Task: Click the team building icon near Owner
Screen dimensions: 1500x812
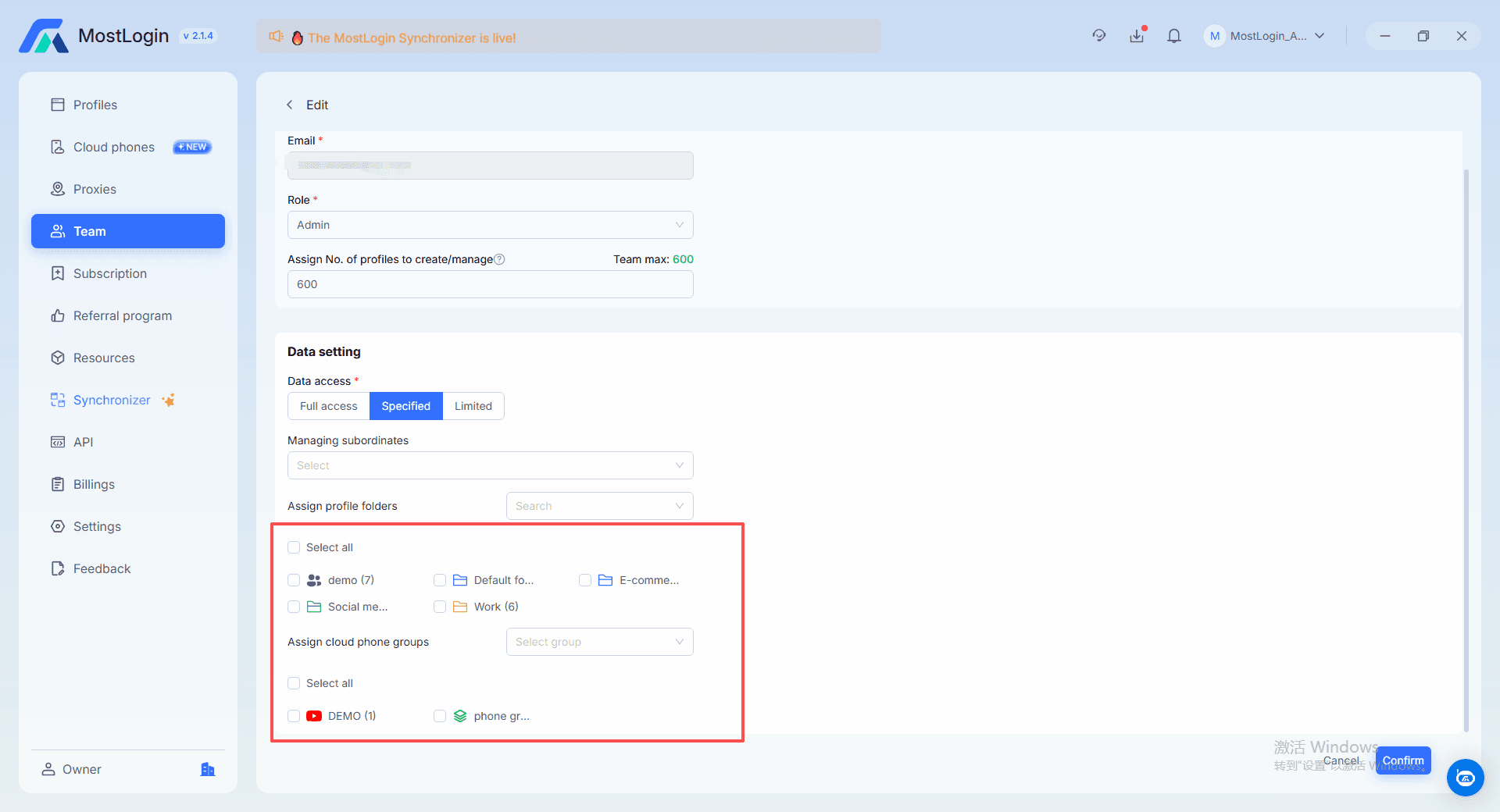Action: (207, 769)
